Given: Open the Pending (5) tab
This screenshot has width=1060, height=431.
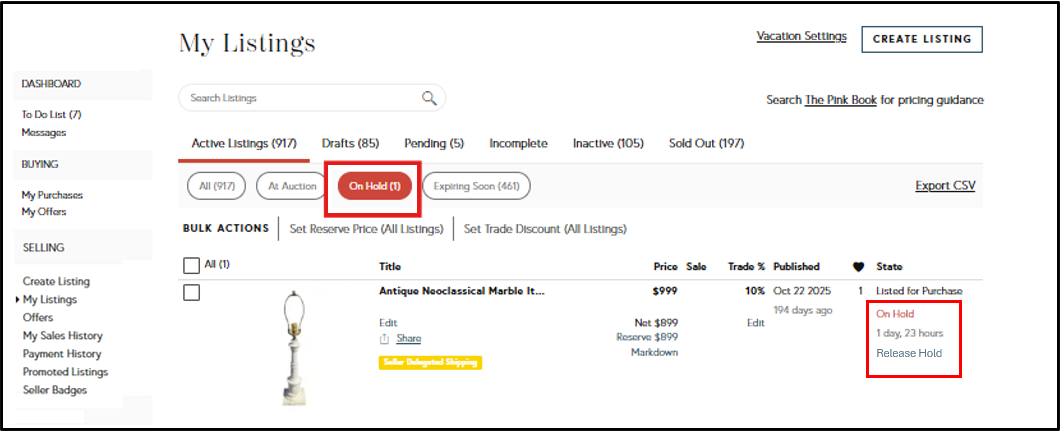Looking at the screenshot, I should 434,143.
